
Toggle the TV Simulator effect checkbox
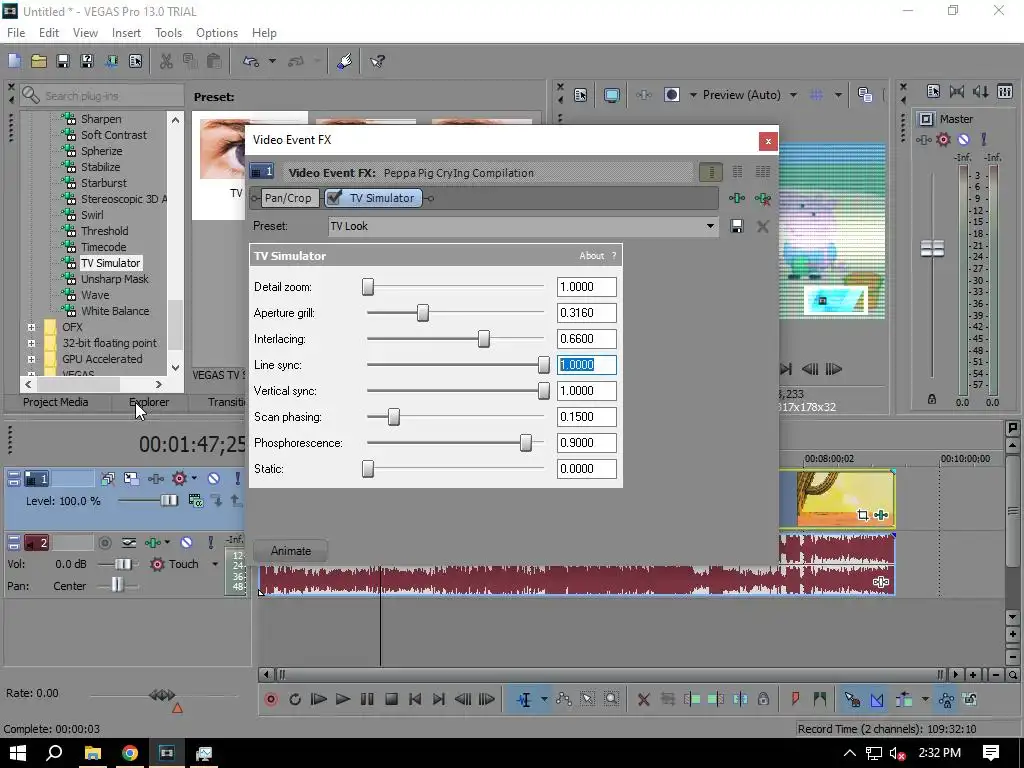(334, 197)
